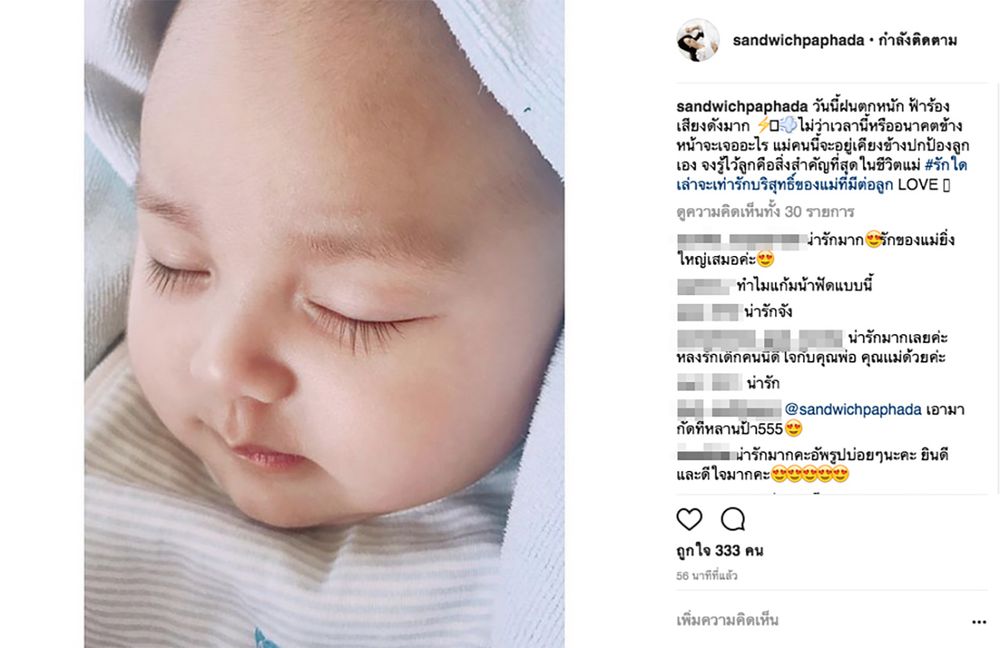
Task: Click the @sandwichpaphada mention in comments
Action: (853, 409)
